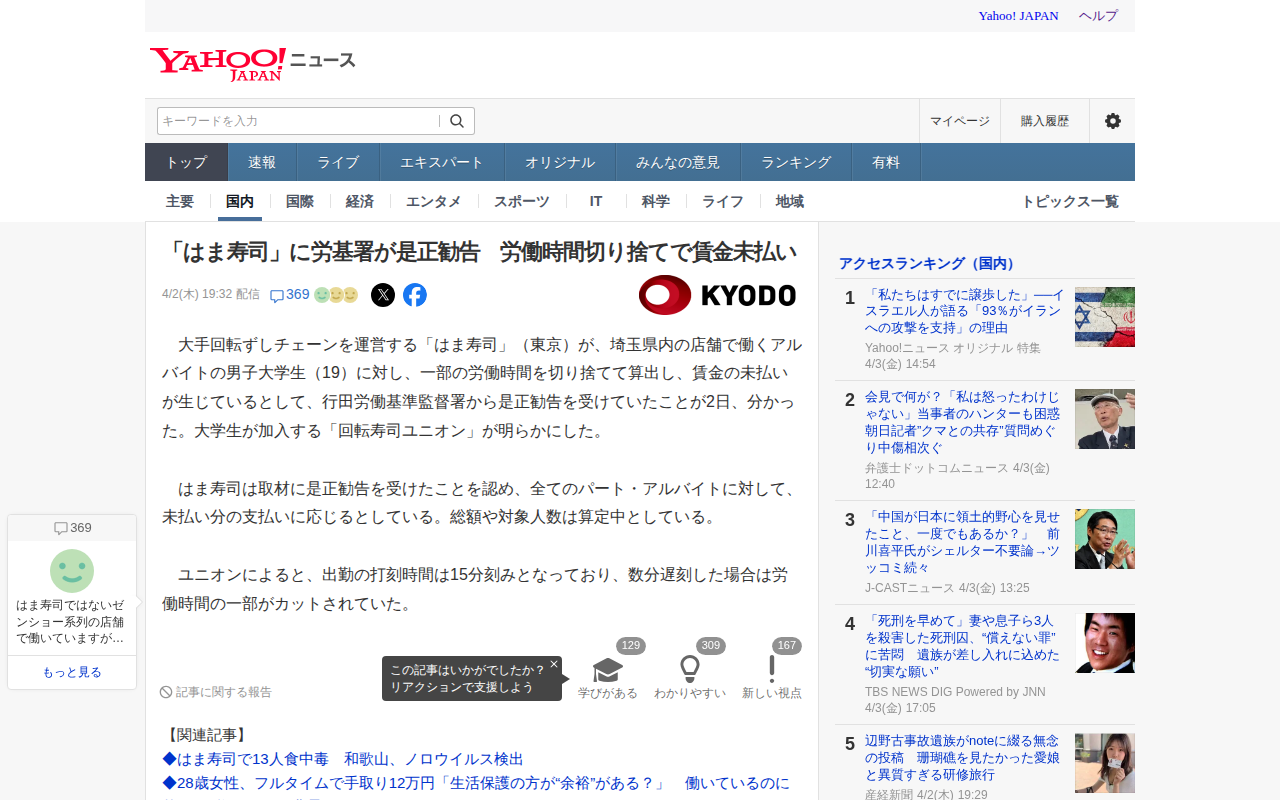Open related article はま寿司で13人食中毒

click(x=343, y=759)
